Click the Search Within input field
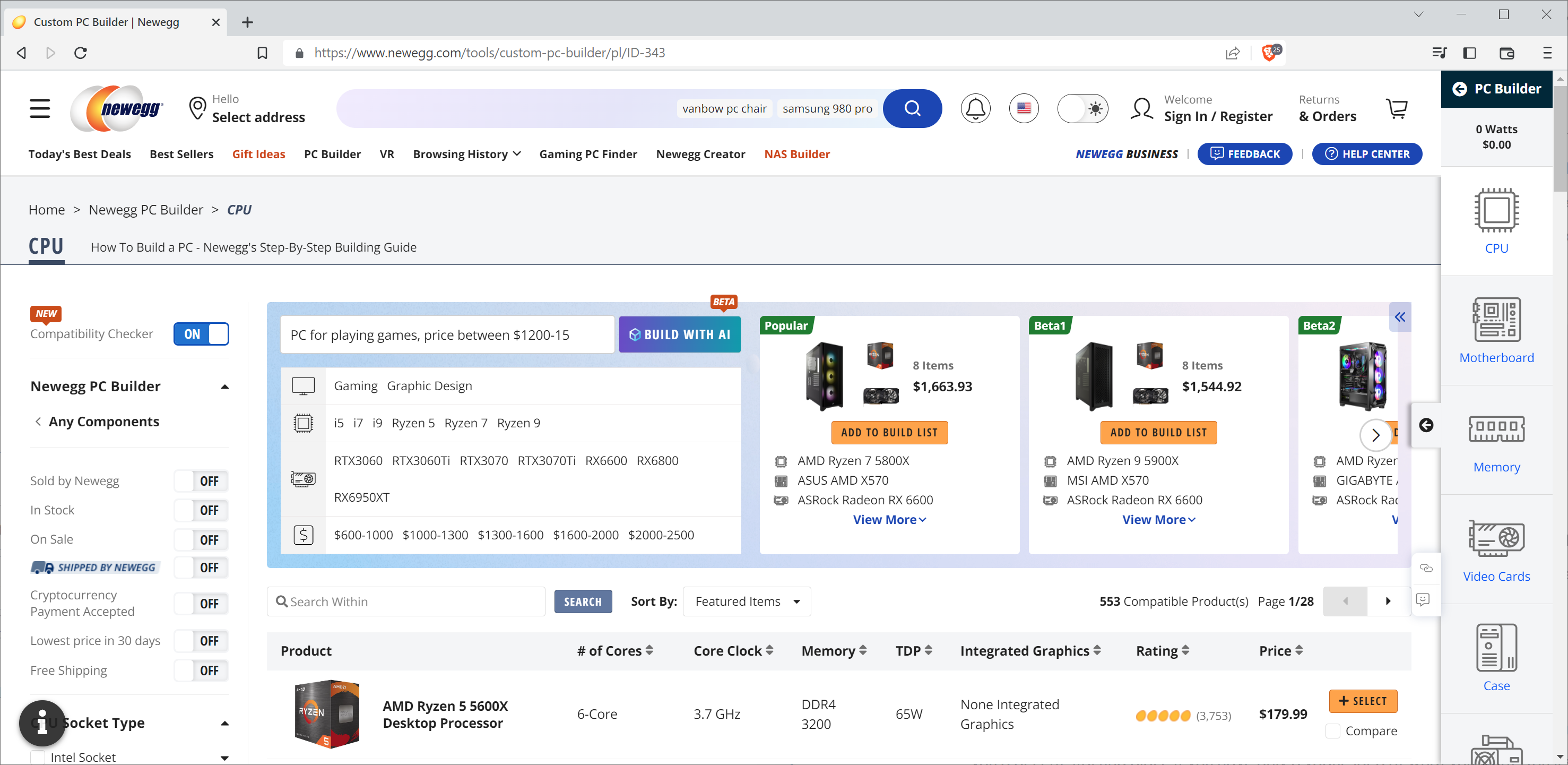Screen dimensions: 1568x765 (x=406, y=602)
